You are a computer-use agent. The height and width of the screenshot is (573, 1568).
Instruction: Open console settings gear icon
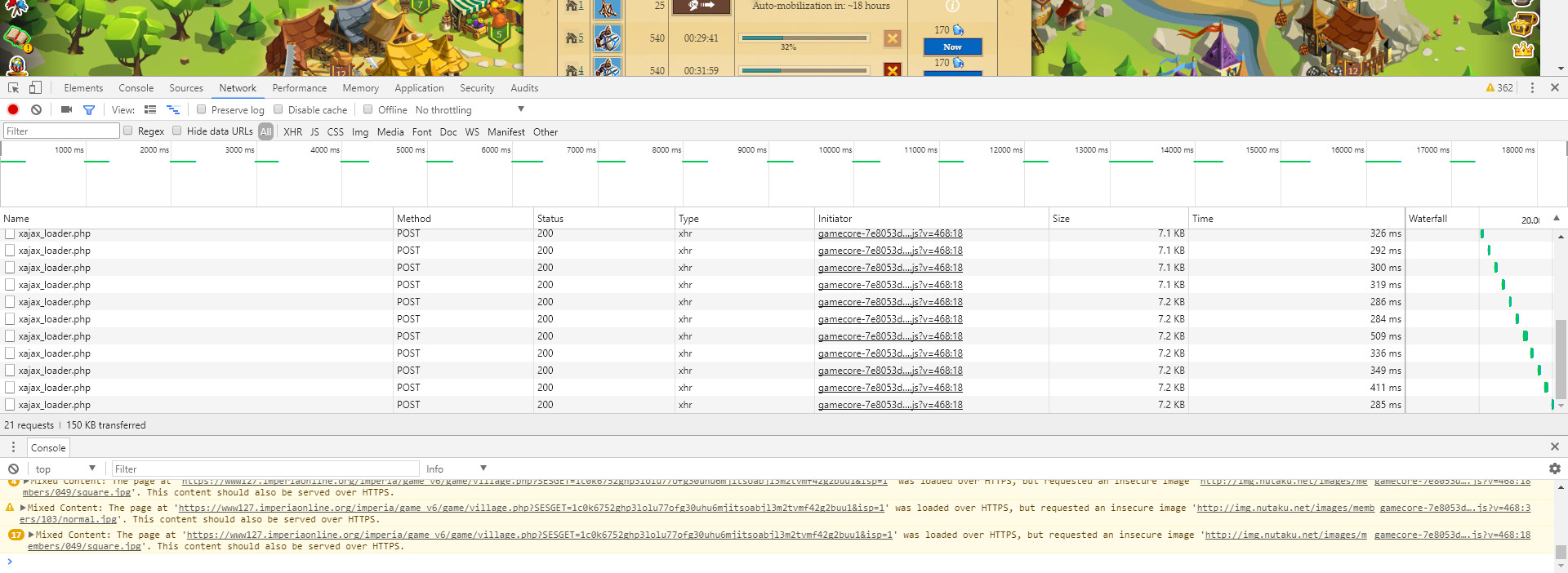point(1555,469)
